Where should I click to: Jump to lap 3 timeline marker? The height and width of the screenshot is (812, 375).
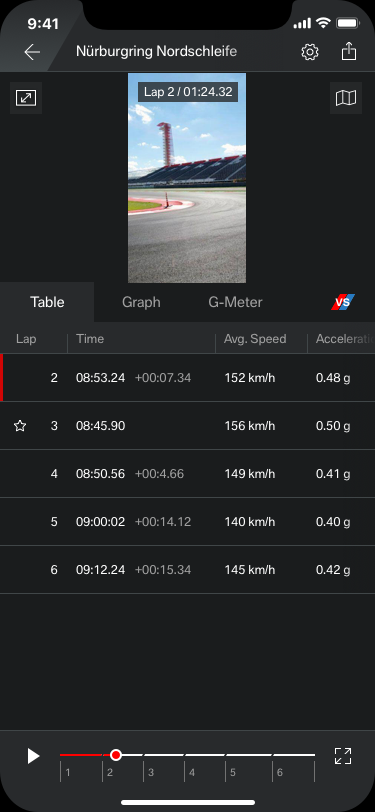click(x=151, y=773)
